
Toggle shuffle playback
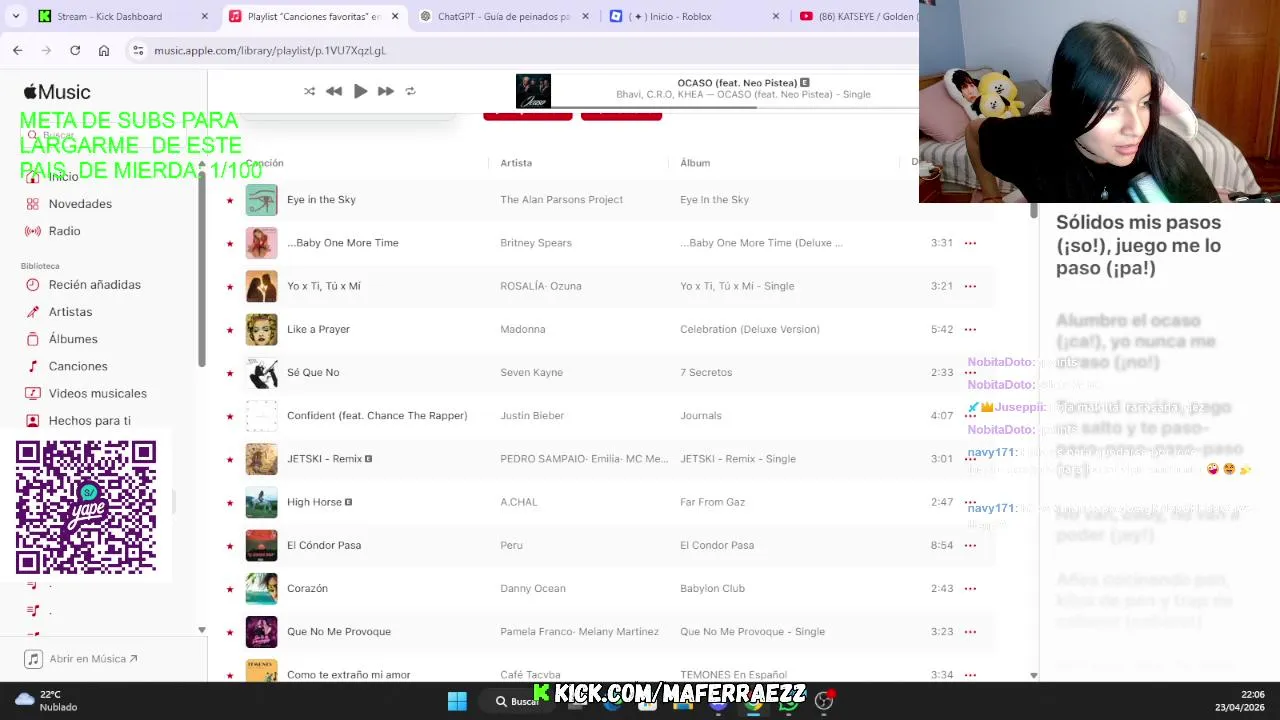(x=309, y=91)
